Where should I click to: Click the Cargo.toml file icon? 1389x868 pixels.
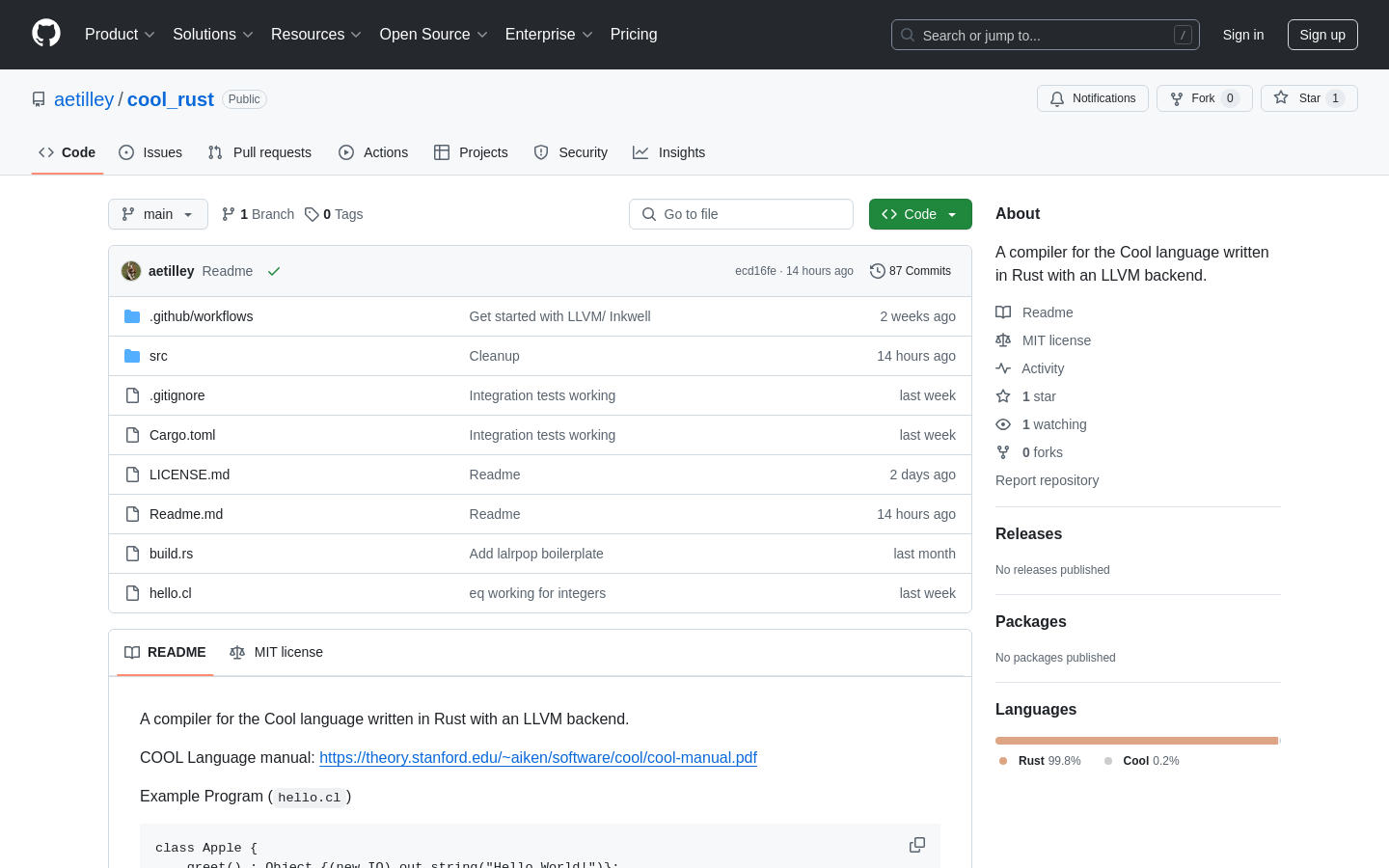coord(132,435)
